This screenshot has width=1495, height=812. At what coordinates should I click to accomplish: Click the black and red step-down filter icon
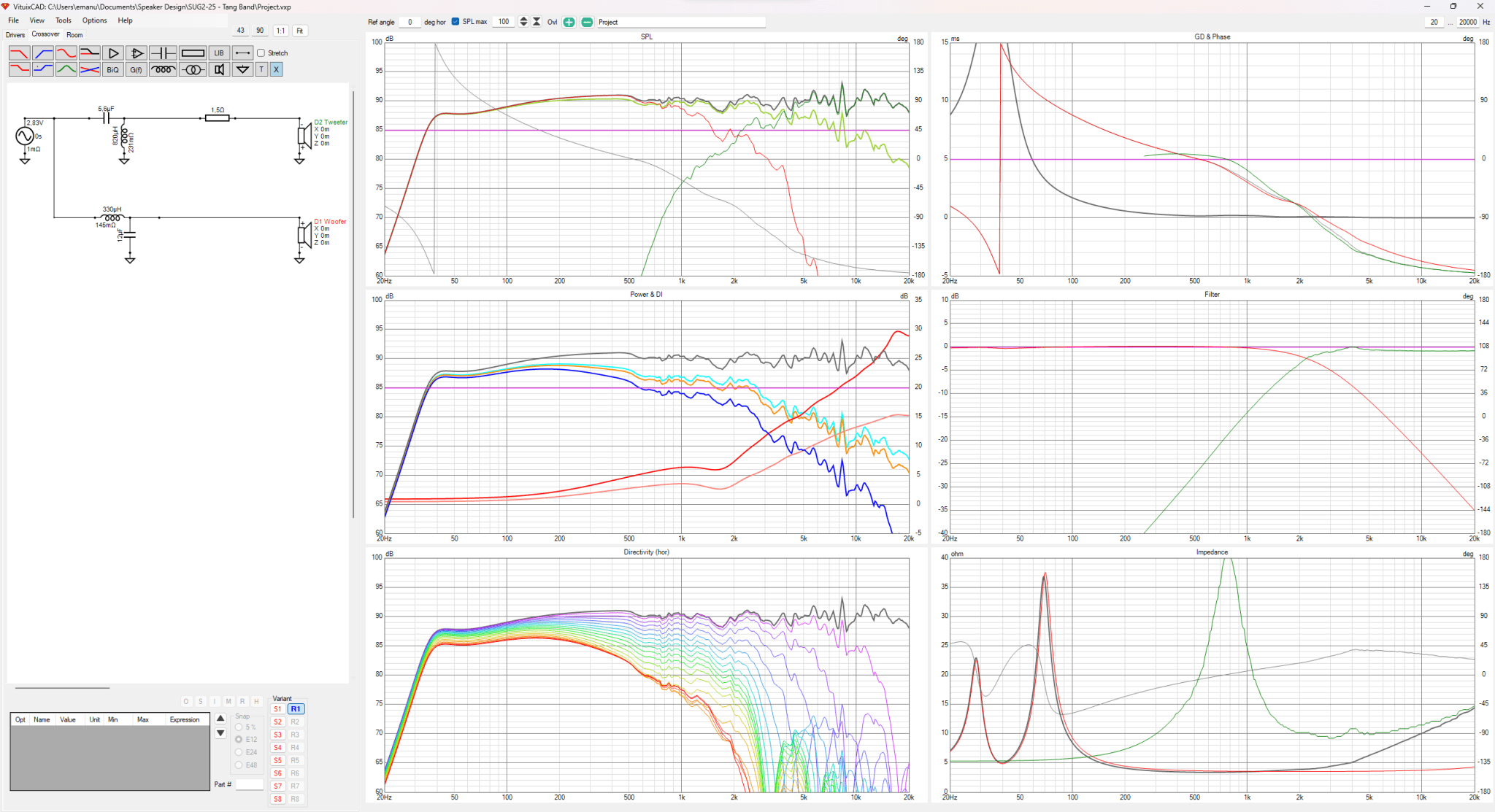pos(90,53)
